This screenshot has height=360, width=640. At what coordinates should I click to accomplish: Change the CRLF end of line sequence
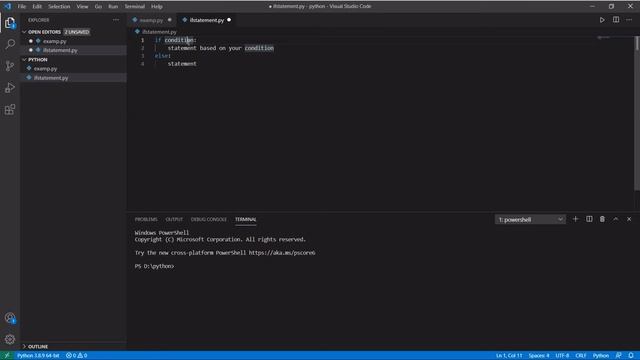[581, 356]
